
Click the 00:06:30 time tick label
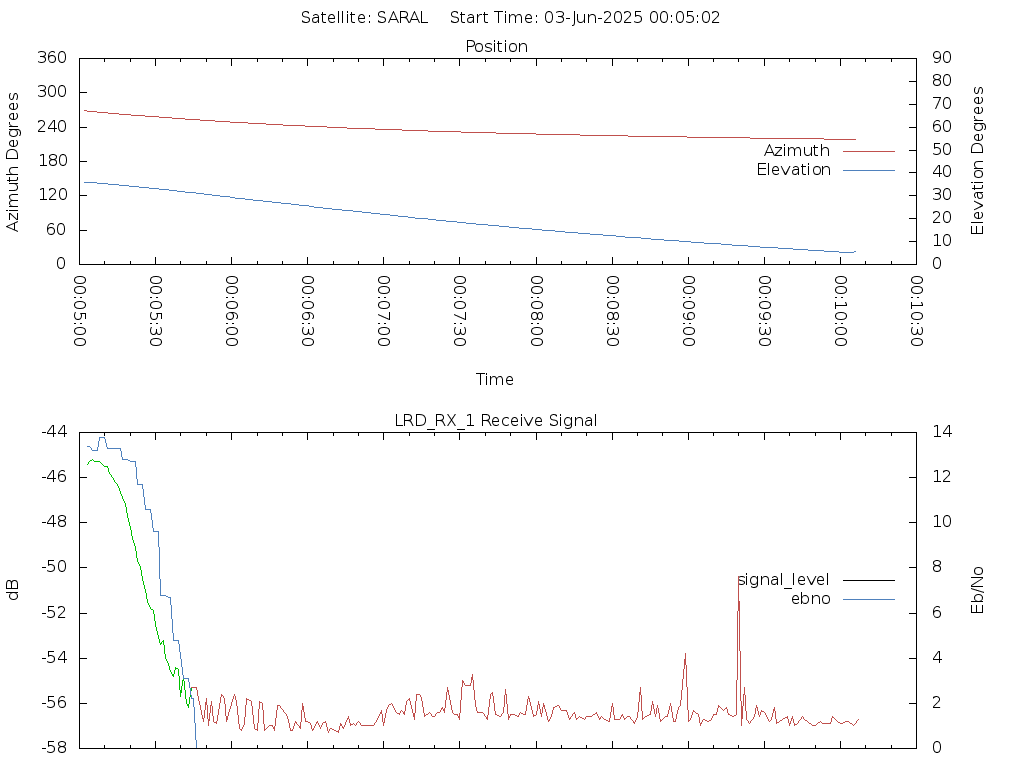click(308, 311)
